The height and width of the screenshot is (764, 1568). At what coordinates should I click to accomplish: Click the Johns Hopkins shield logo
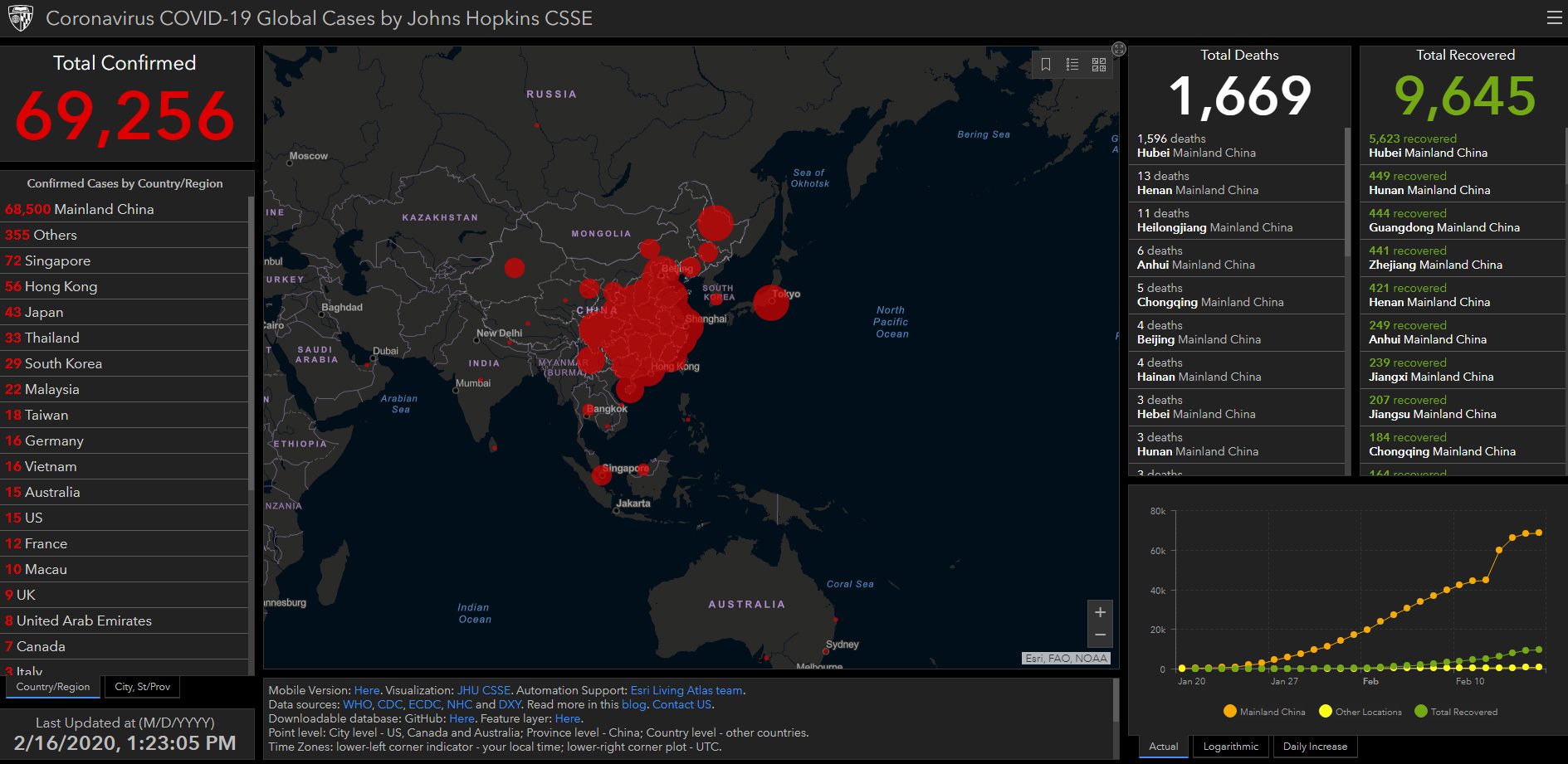20,18
